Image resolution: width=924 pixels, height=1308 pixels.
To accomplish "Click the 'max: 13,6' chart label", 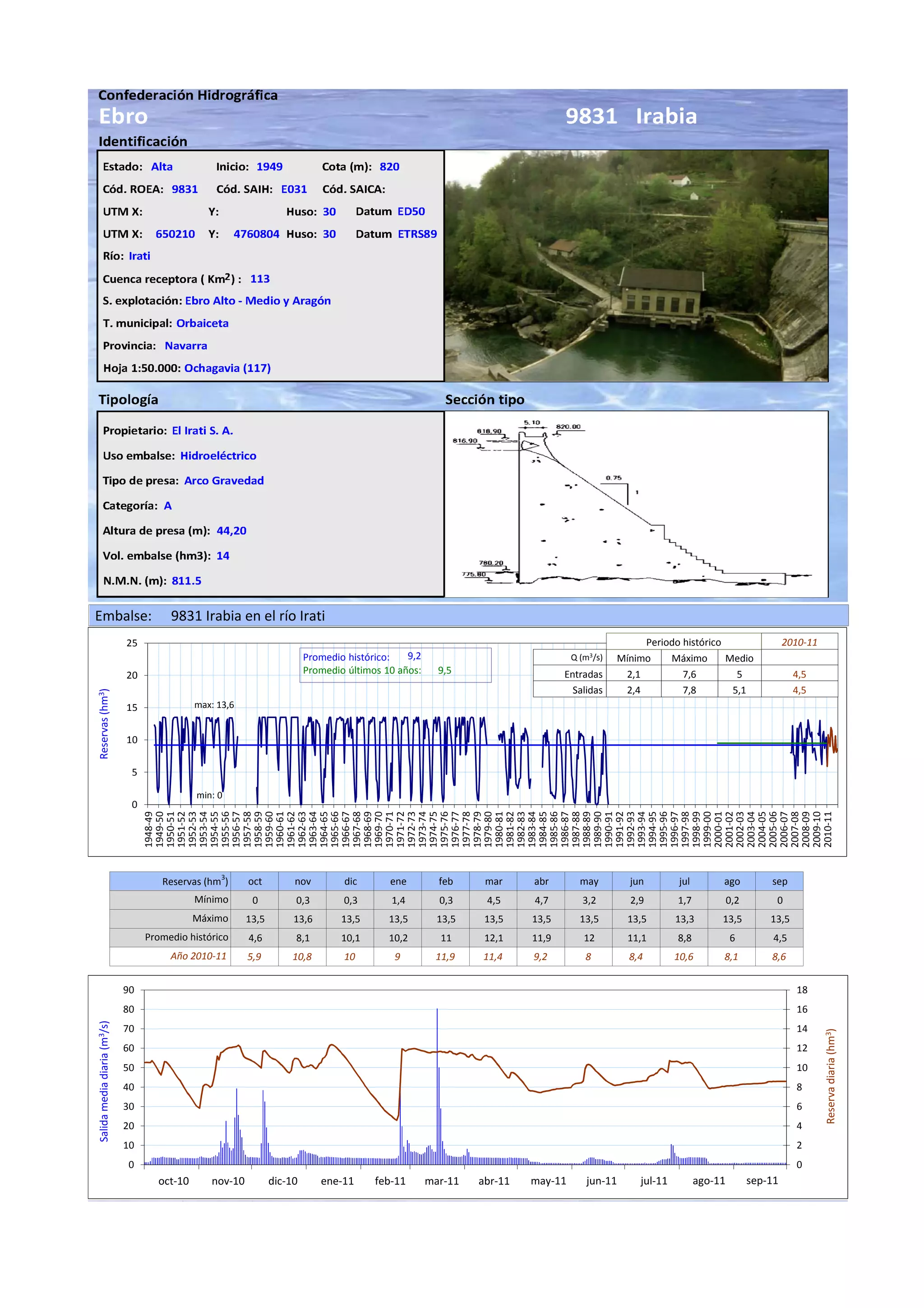I will [214, 705].
